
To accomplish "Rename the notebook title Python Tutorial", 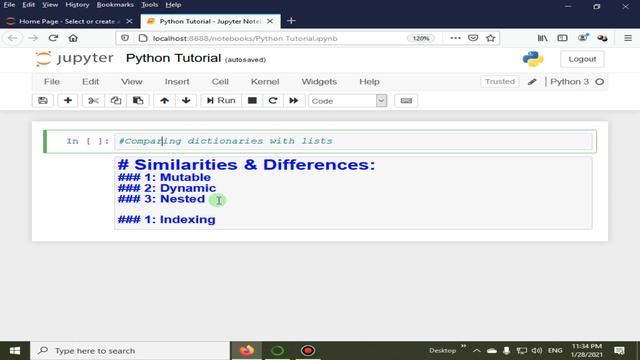I will click(173, 58).
